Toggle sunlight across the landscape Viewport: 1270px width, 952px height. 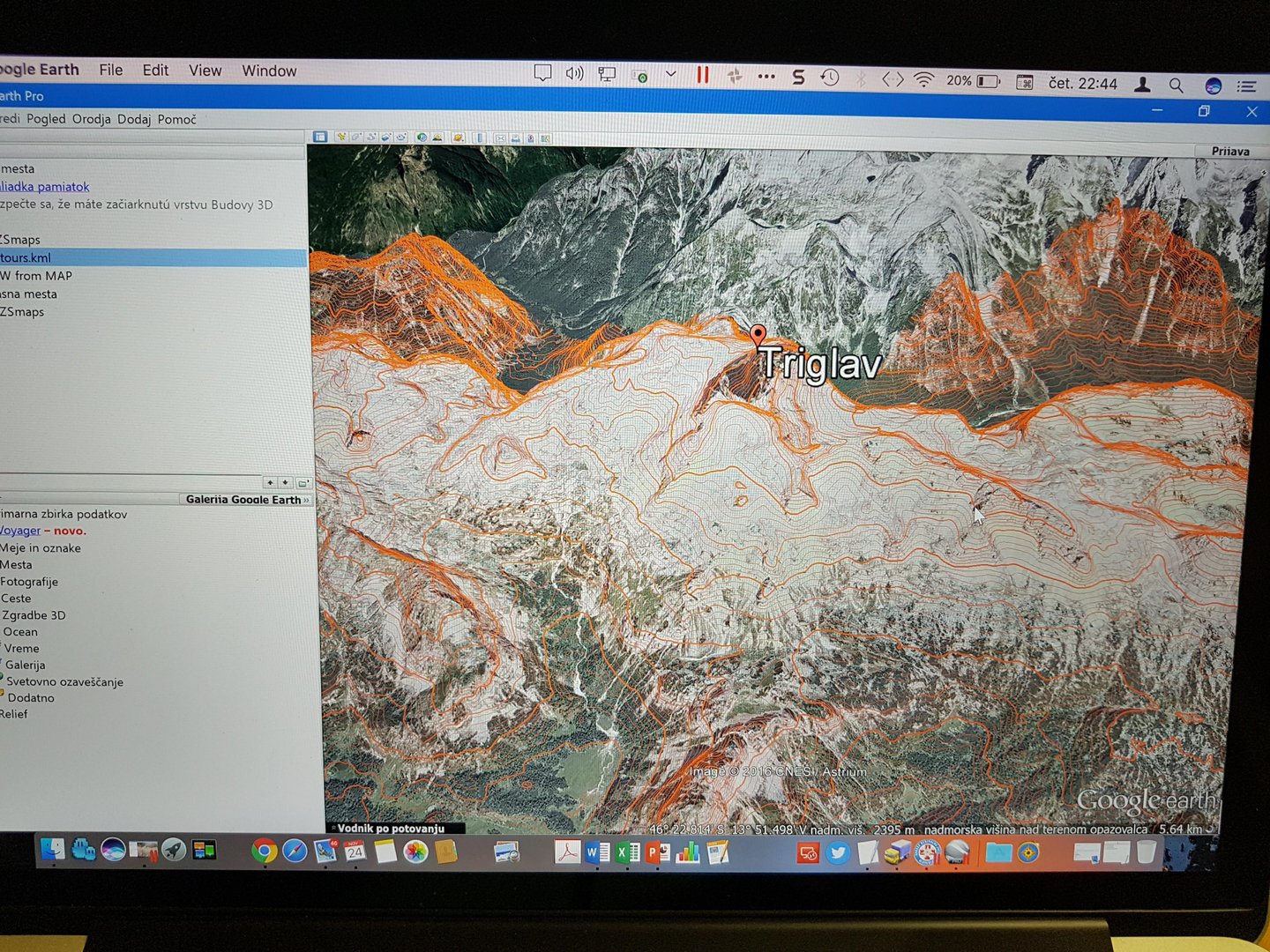pos(437,138)
